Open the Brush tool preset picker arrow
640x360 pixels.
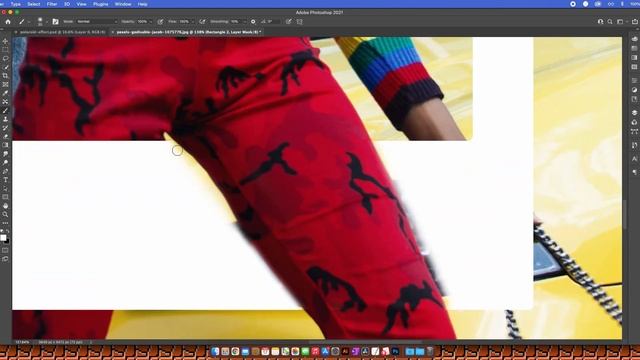coord(28,22)
